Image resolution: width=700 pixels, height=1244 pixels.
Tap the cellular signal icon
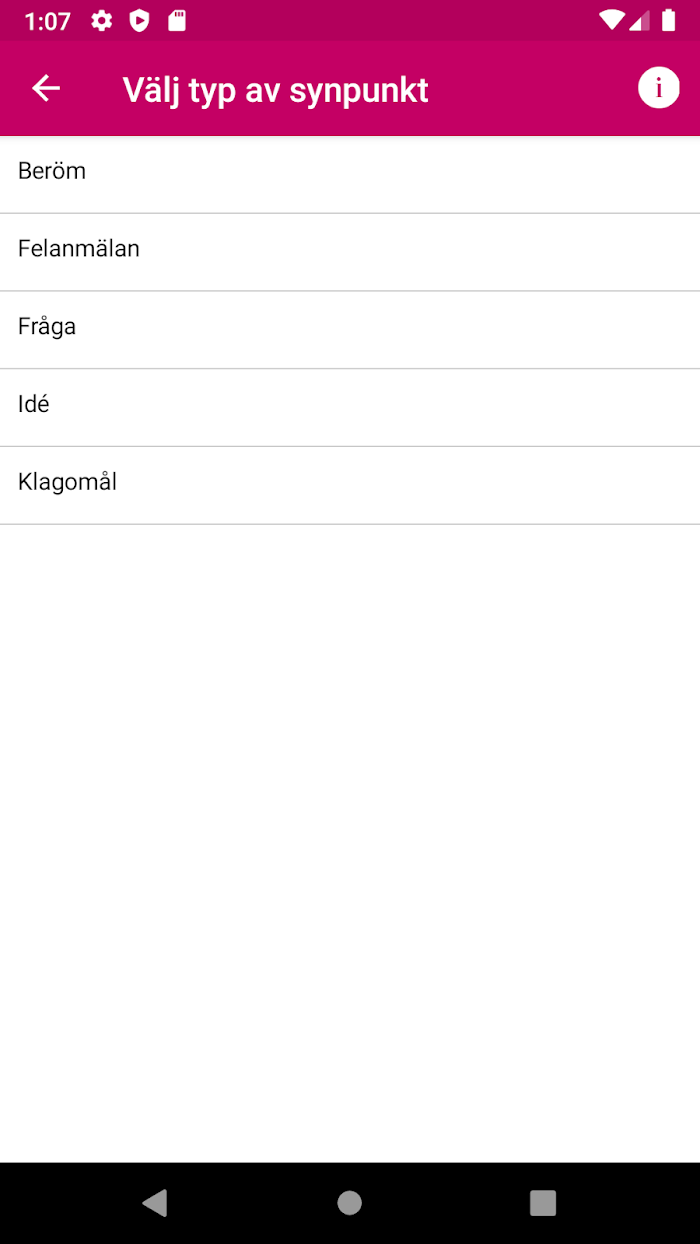pyautogui.click(x=639, y=21)
